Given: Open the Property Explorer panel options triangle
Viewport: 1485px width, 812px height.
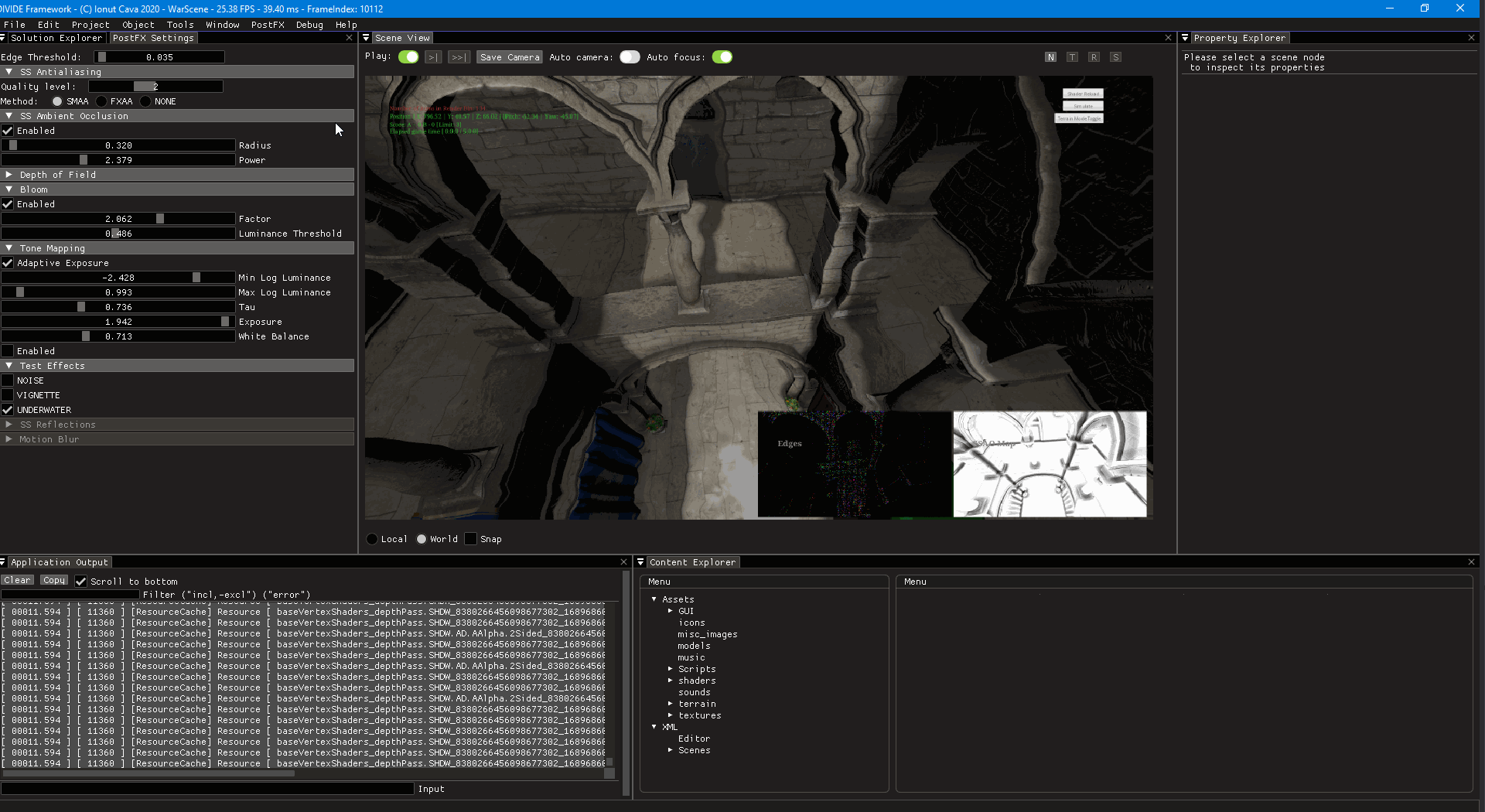Looking at the screenshot, I should 1185,38.
